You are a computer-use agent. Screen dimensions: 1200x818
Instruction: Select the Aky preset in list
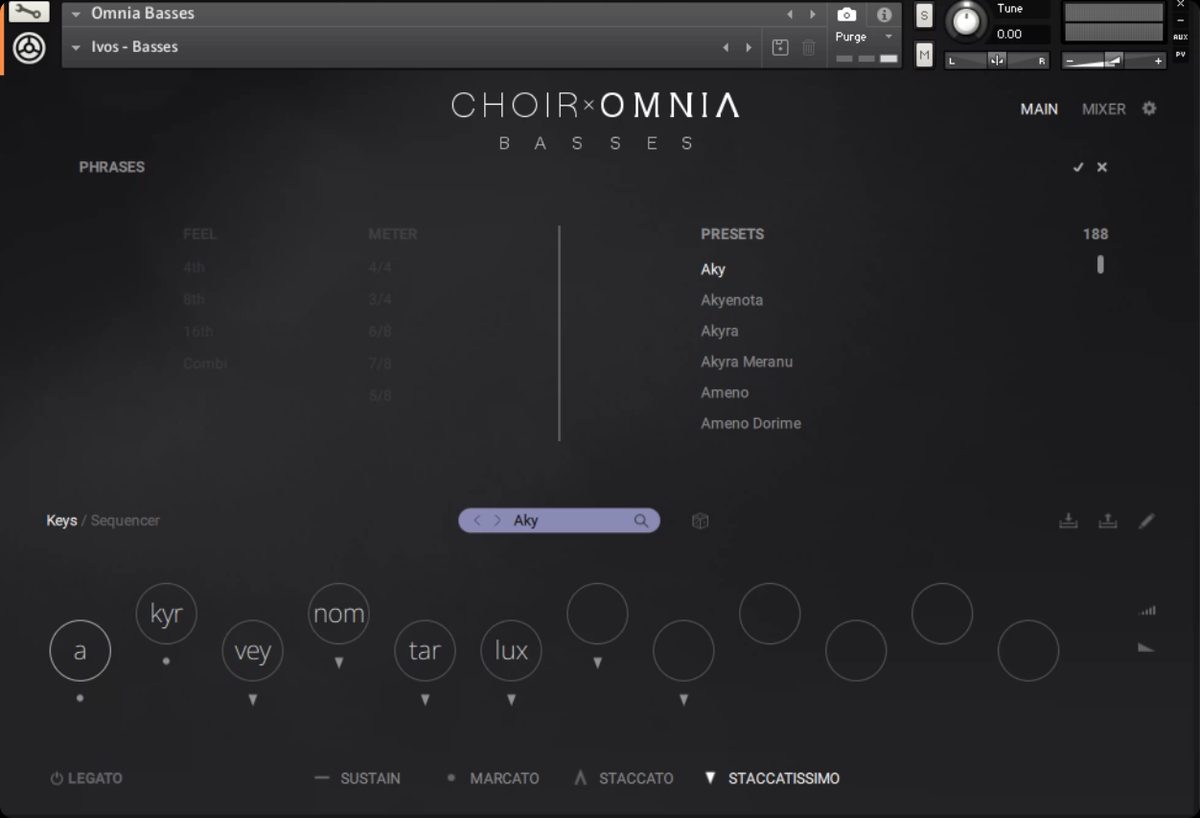point(713,270)
